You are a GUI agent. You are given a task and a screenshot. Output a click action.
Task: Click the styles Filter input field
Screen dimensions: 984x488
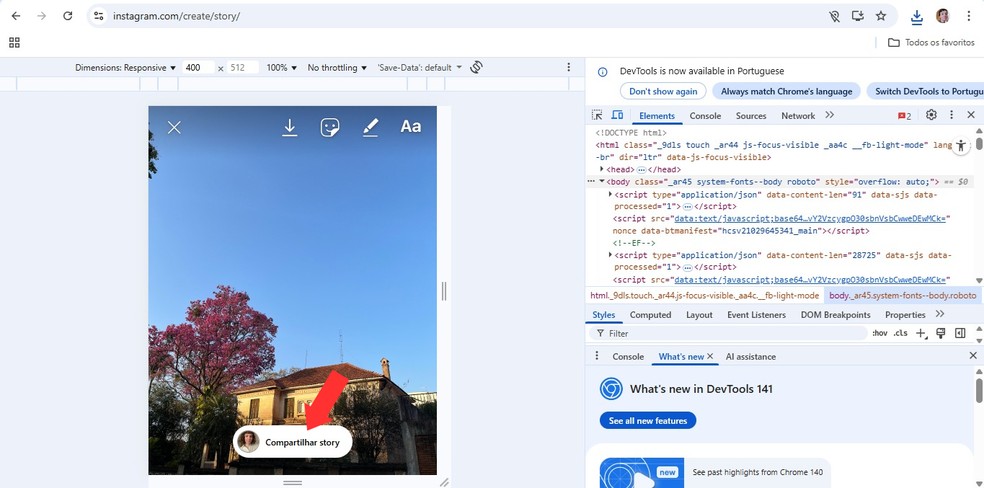(728, 334)
